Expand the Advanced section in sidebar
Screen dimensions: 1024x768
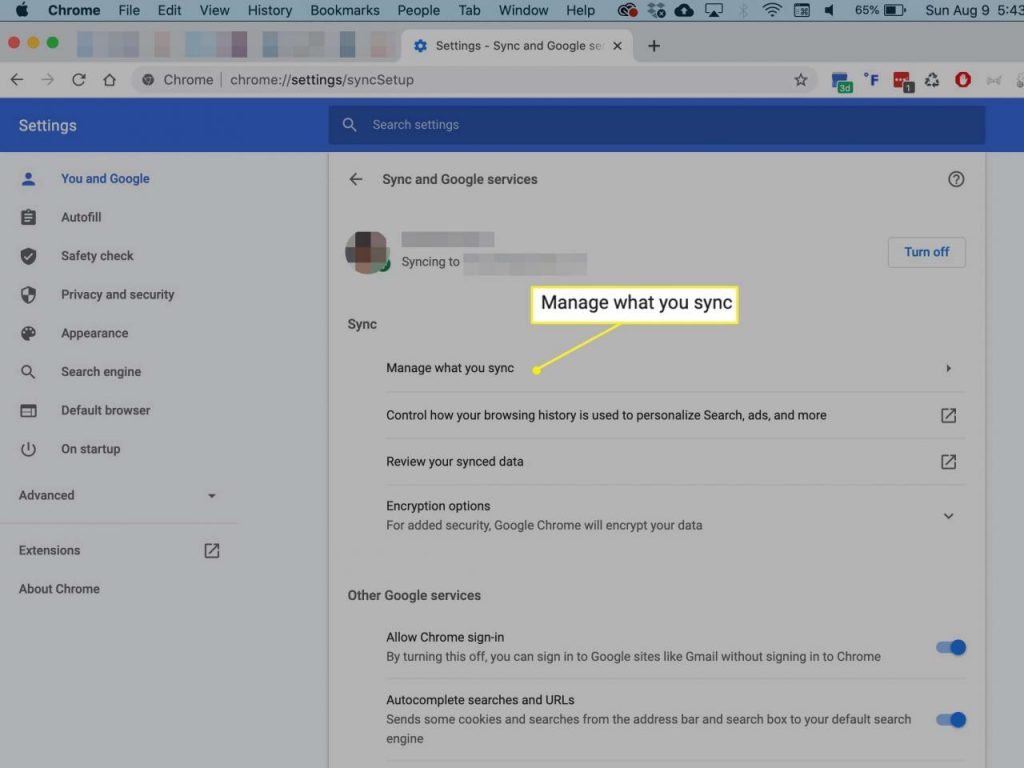point(118,496)
